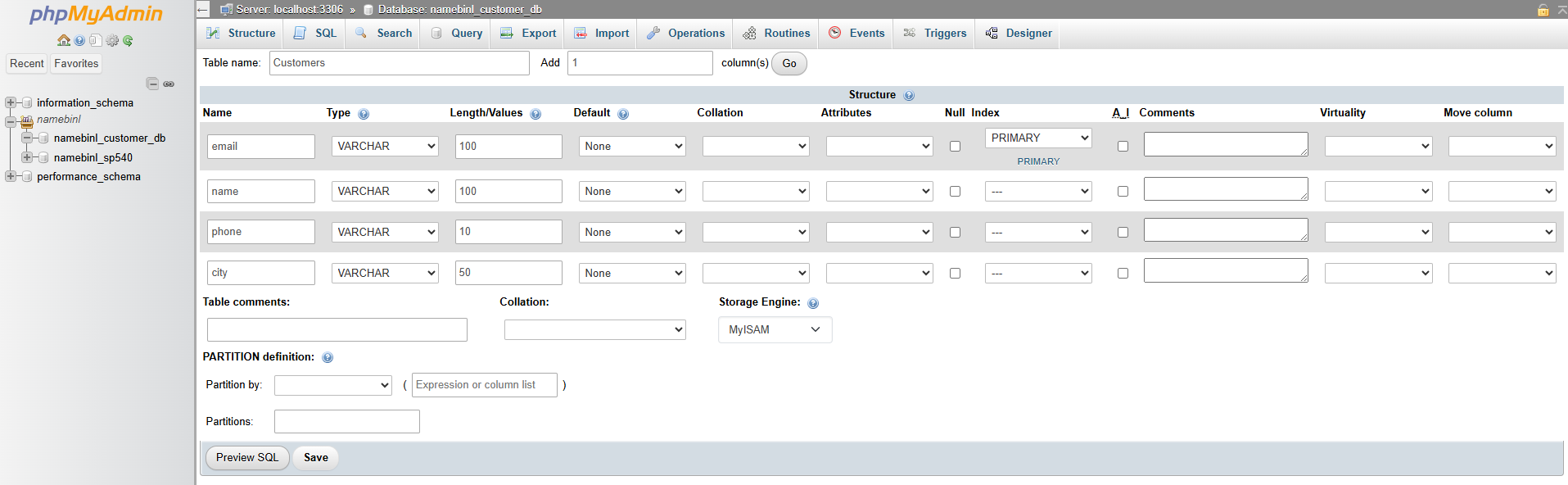Click help icon next to Type header
The height and width of the screenshot is (485, 1568).
[364, 114]
